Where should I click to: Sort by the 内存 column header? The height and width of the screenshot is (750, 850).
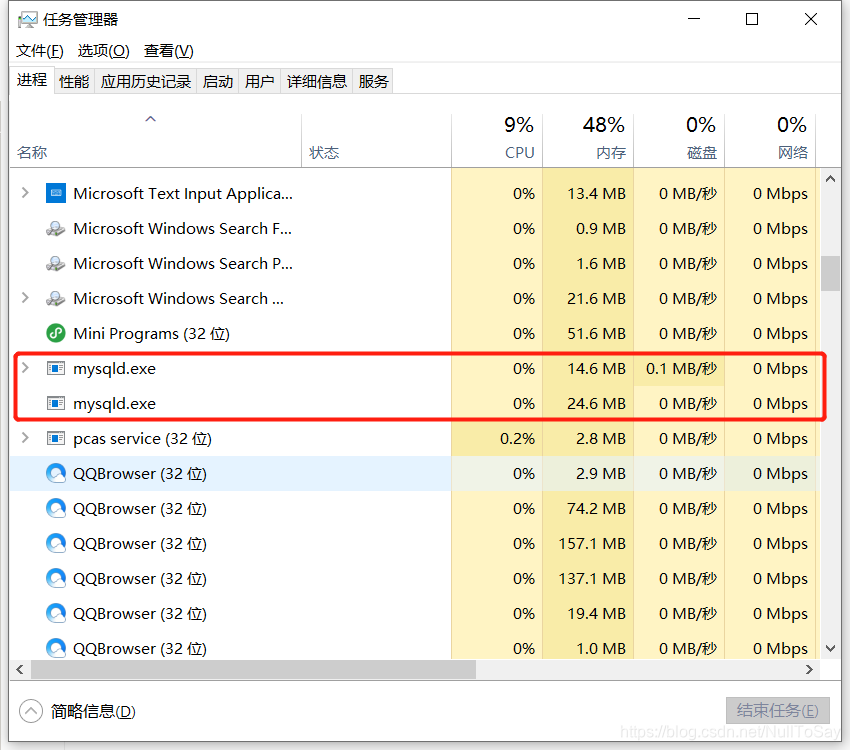point(588,140)
